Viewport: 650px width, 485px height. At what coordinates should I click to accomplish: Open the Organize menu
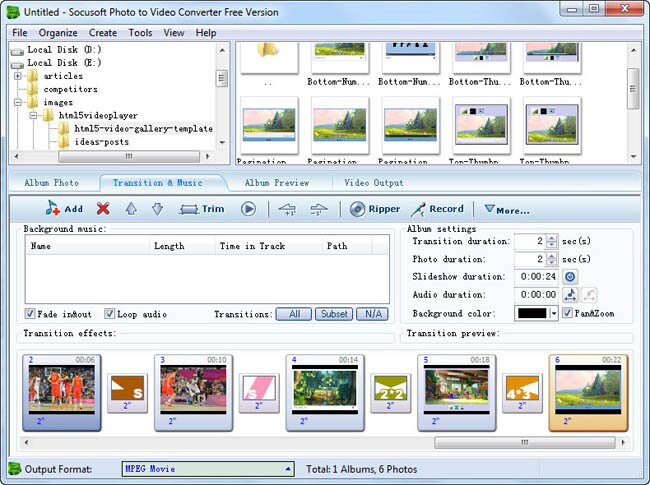pos(58,33)
